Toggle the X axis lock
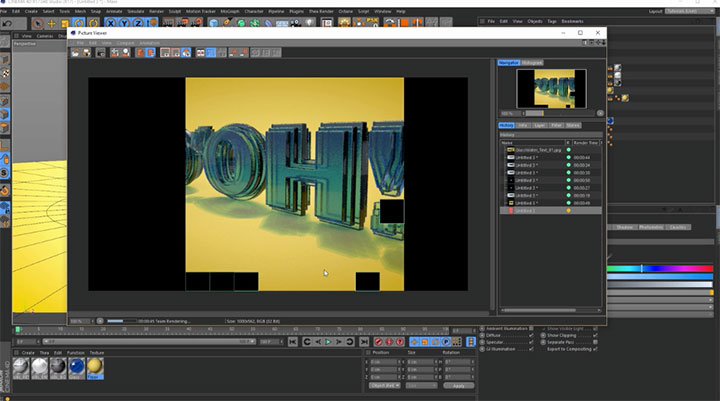Viewport: 720px width, 401px height. pyautogui.click(x=110, y=23)
